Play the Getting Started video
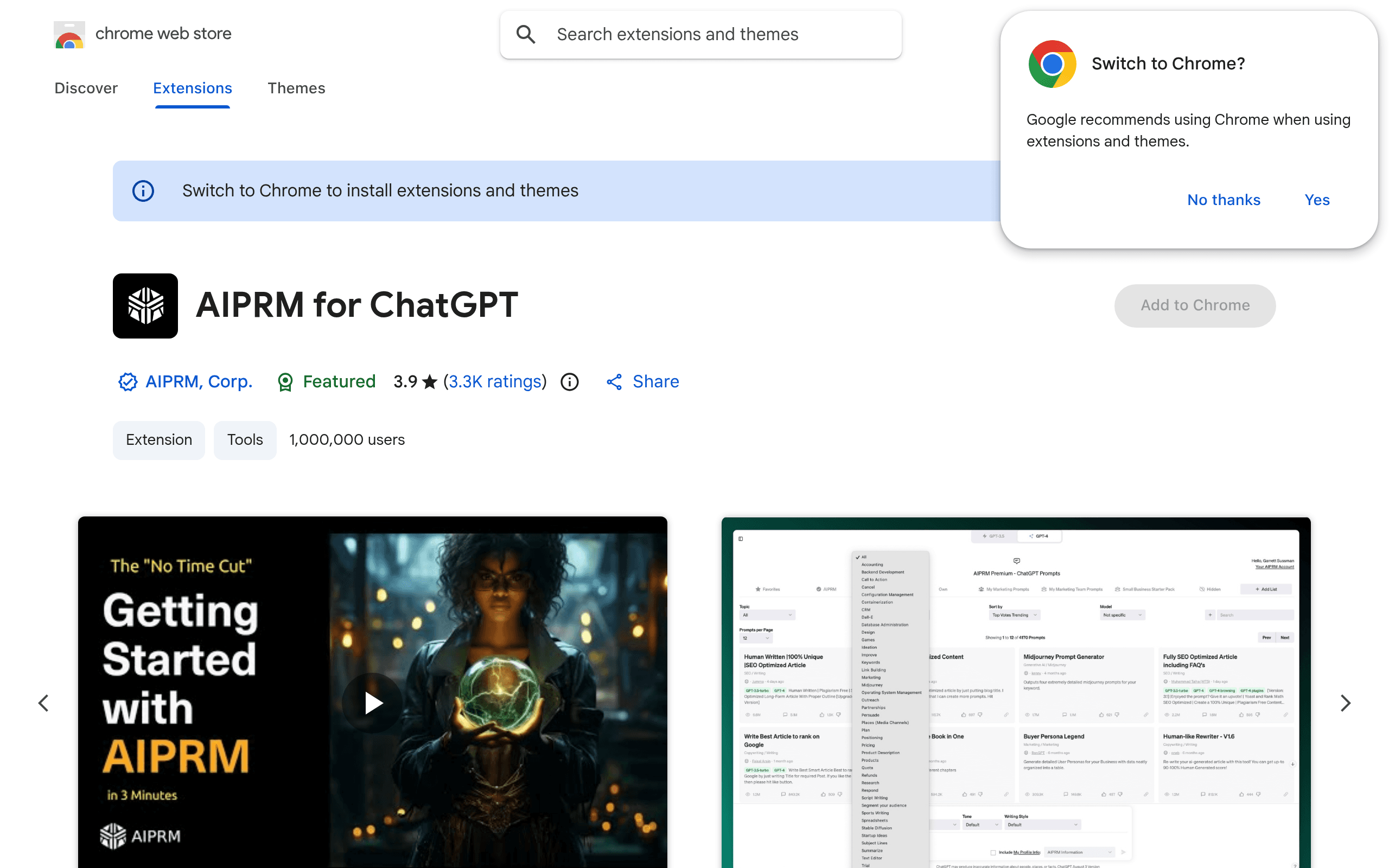1389x868 pixels. [373, 703]
